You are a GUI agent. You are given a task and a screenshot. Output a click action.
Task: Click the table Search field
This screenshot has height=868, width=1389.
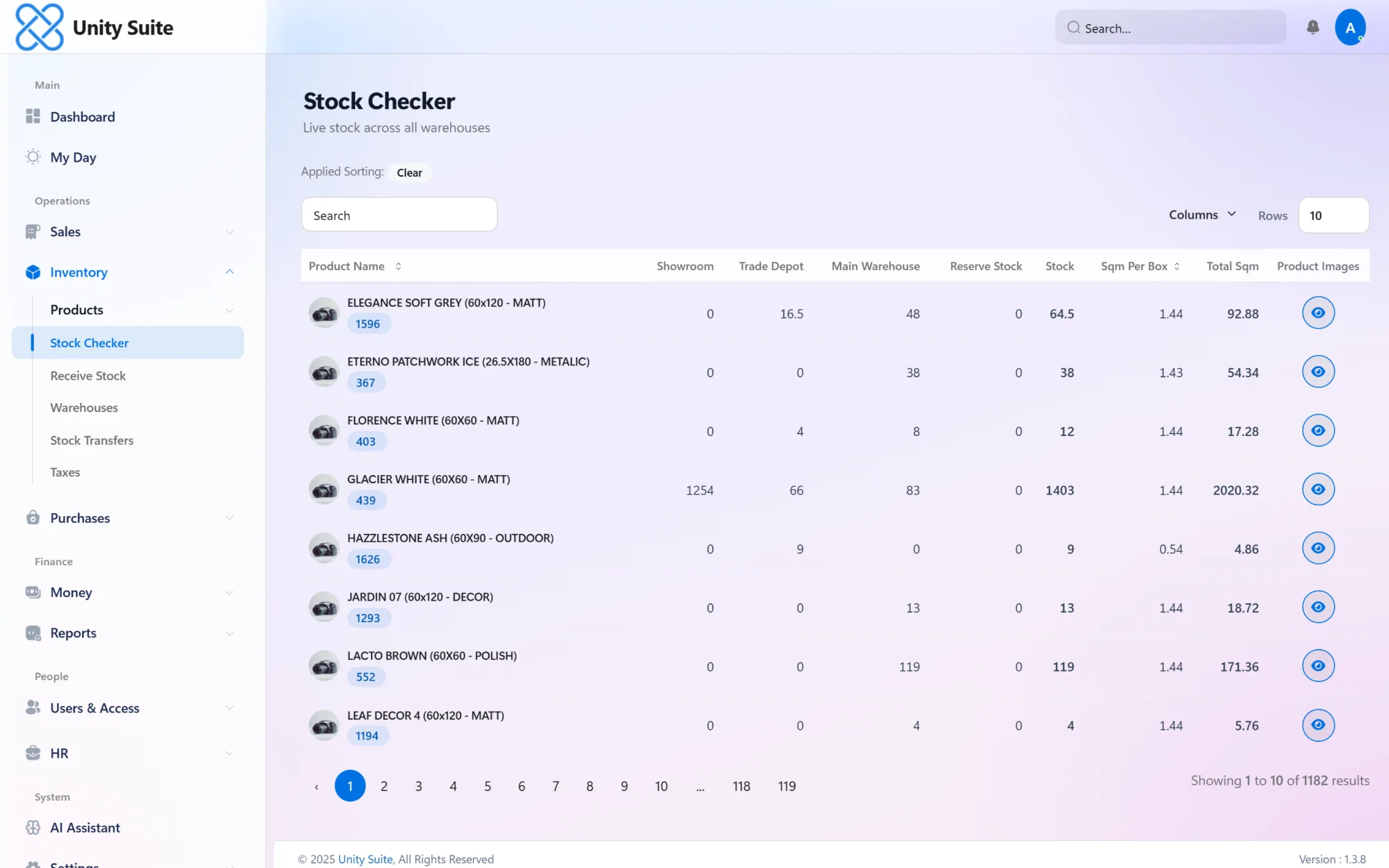(x=399, y=215)
